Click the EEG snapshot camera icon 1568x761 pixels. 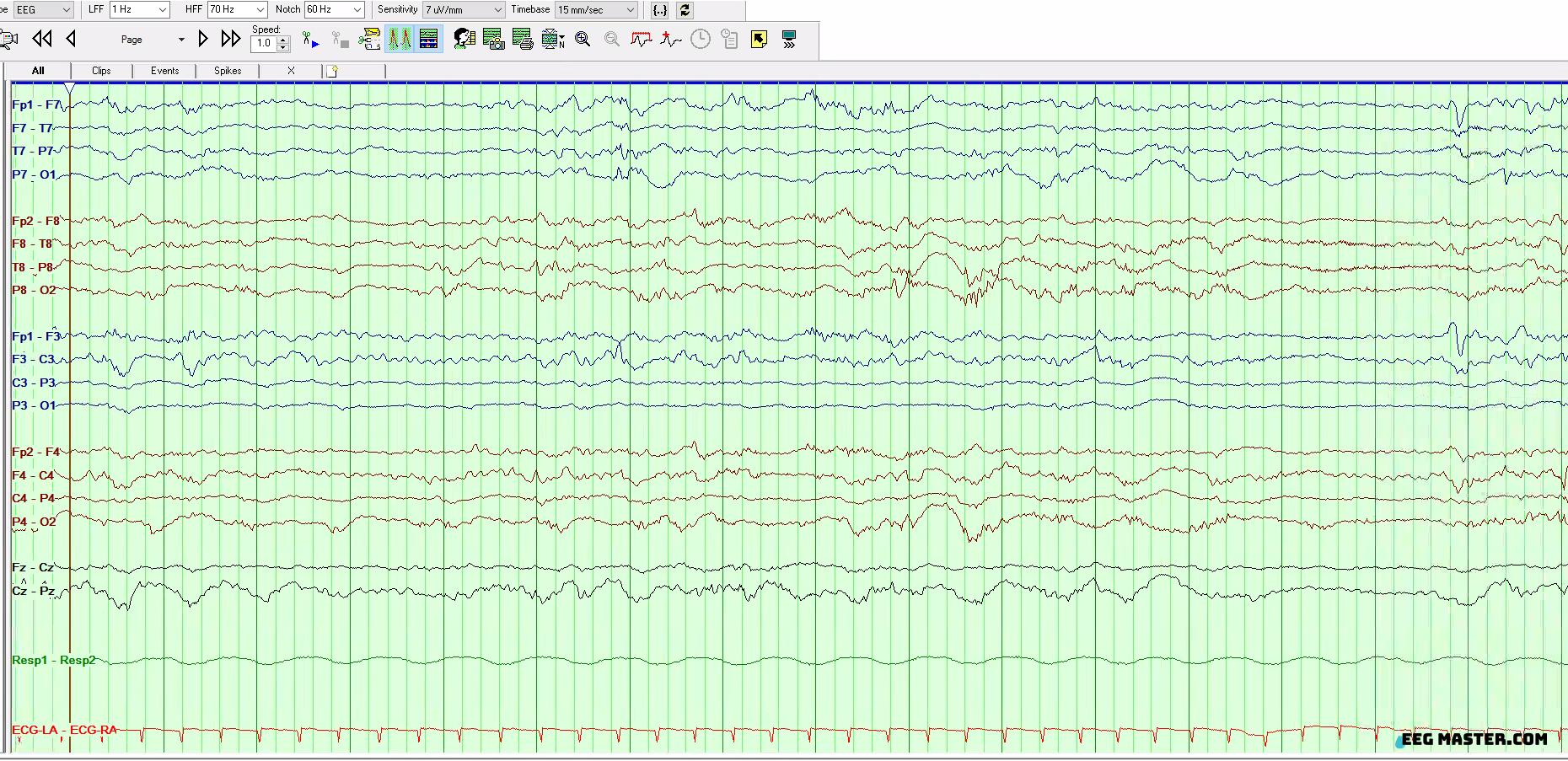[x=493, y=40]
